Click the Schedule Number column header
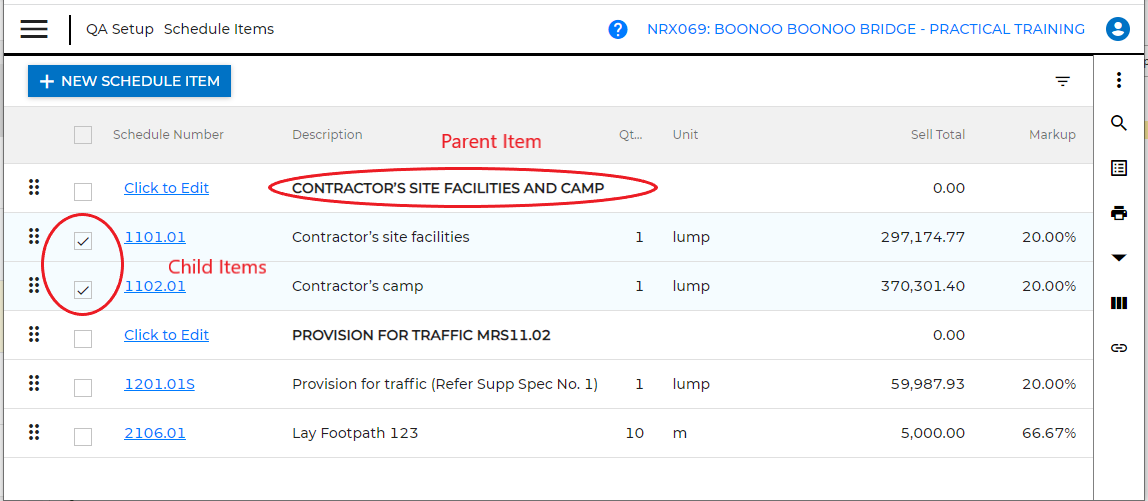1148x501 pixels. point(168,135)
